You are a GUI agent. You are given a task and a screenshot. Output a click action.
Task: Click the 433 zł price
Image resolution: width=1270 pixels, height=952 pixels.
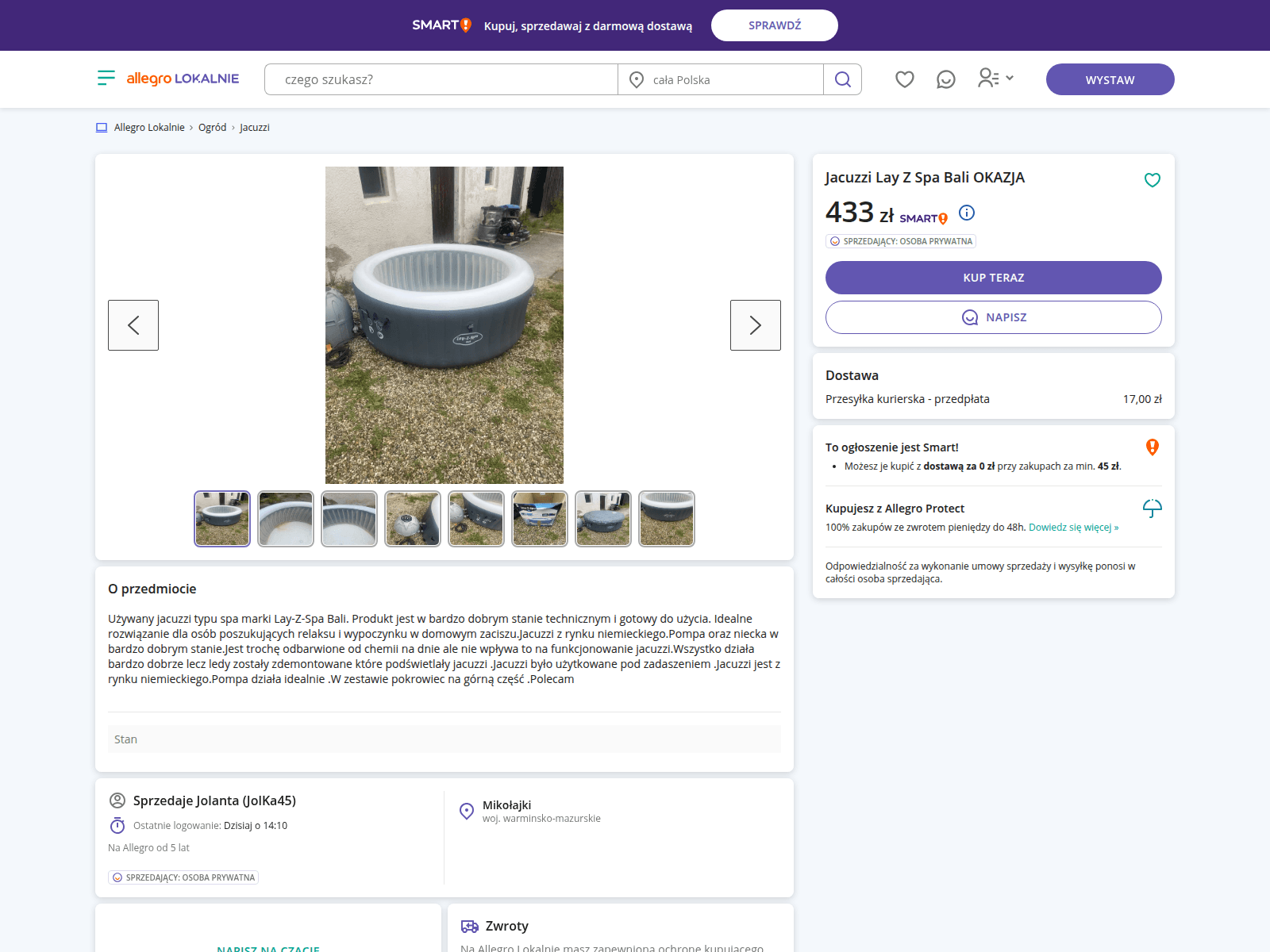(860, 213)
